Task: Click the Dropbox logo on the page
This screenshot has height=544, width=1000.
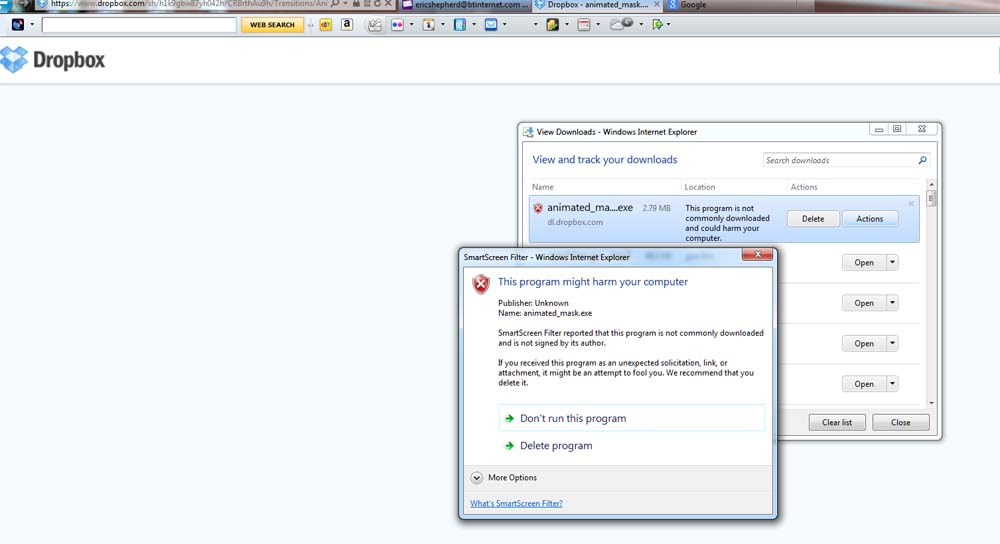Action: [x=52, y=59]
